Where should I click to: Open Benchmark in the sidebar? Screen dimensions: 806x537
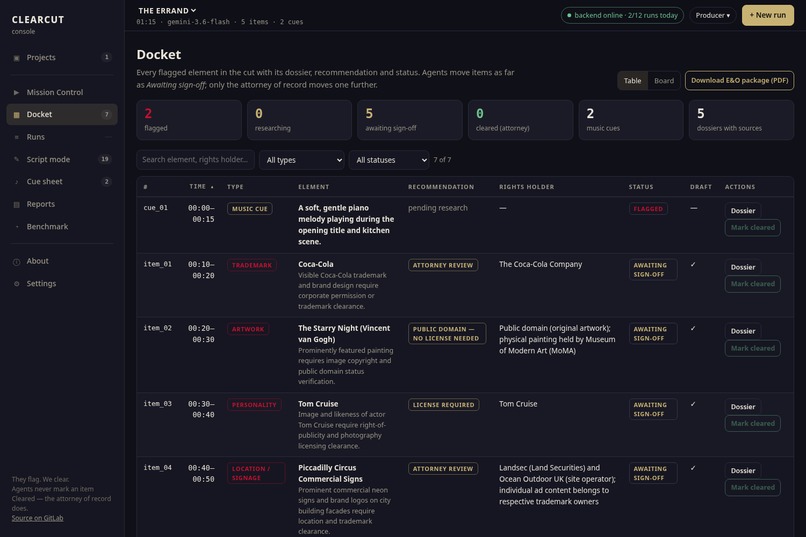click(x=62, y=227)
